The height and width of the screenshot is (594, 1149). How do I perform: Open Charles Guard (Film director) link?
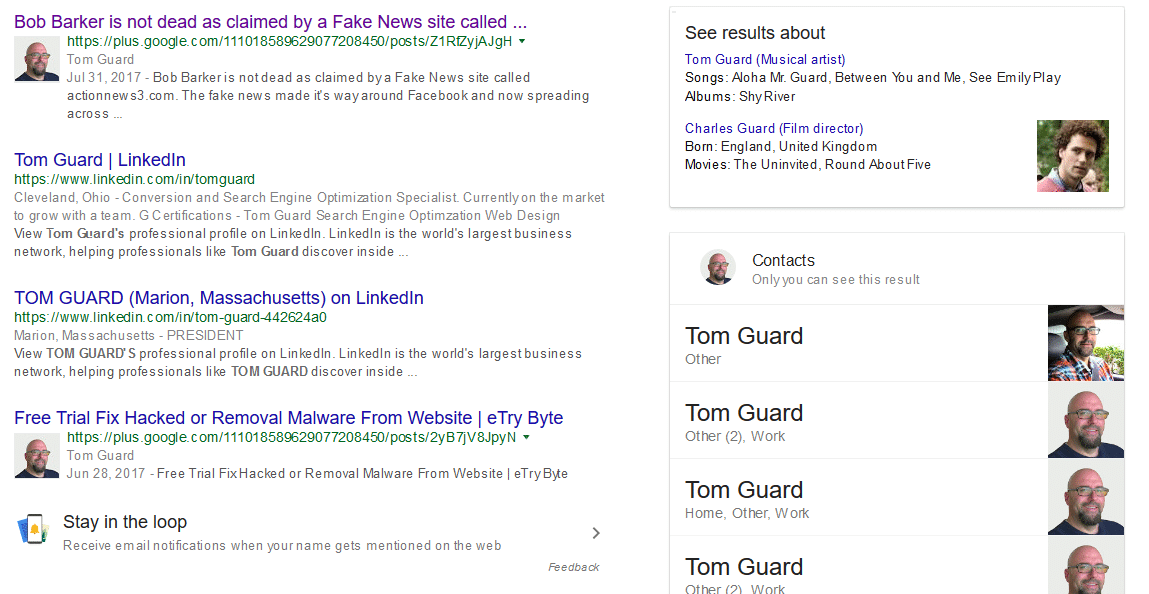(x=774, y=128)
